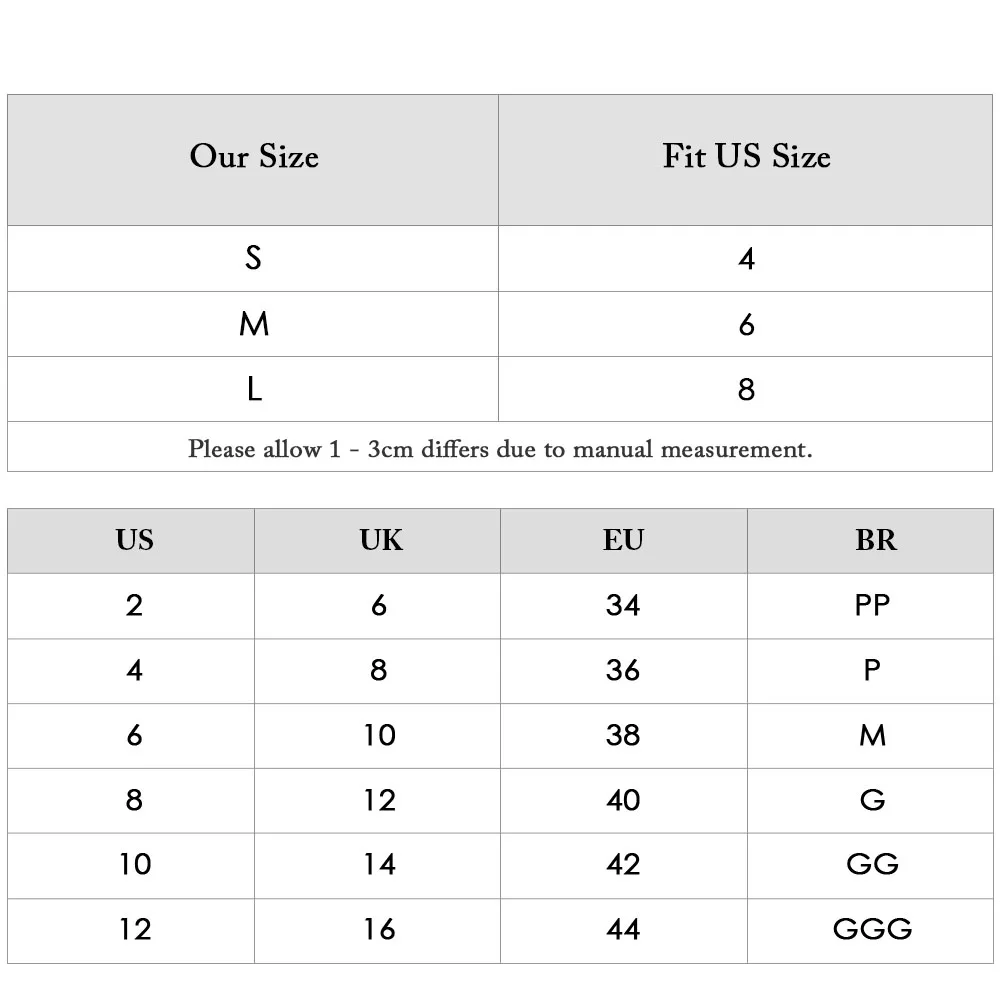Click US size 12 cell
The image size is (1000, 1000).
(x=131, y=930)
